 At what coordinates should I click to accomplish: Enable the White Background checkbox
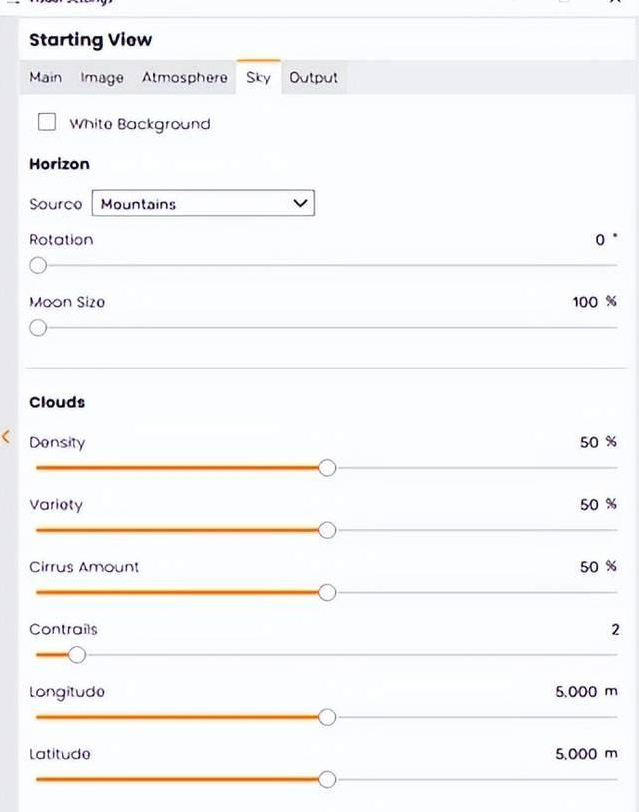[x=46, y=123]
